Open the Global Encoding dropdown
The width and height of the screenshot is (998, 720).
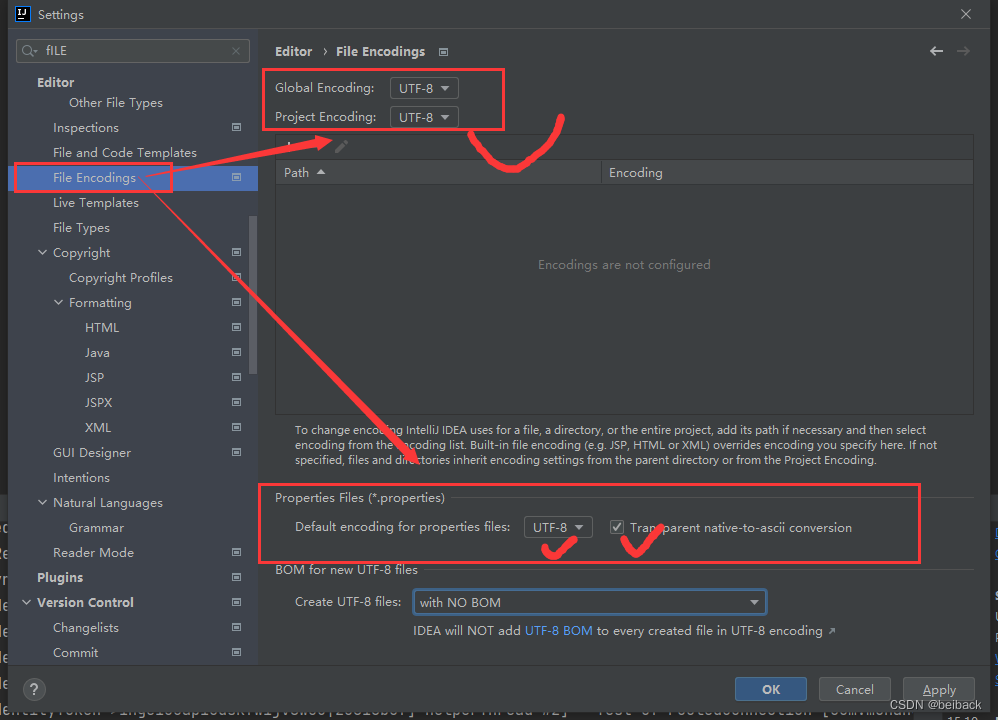tap(424, 88)
